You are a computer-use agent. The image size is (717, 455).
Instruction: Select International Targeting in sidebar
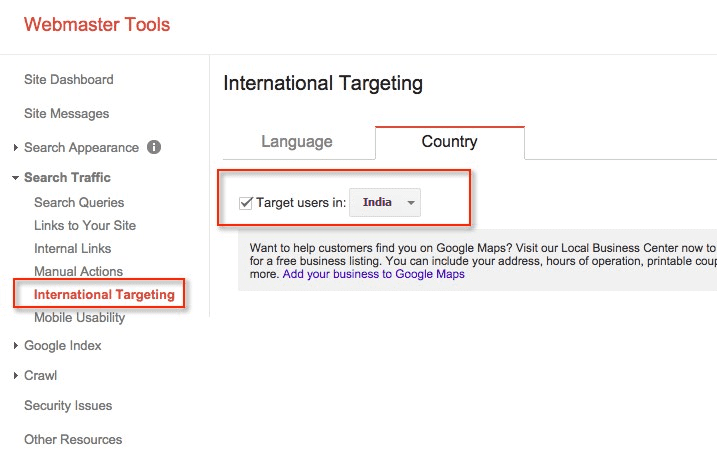tap(104, 295)
